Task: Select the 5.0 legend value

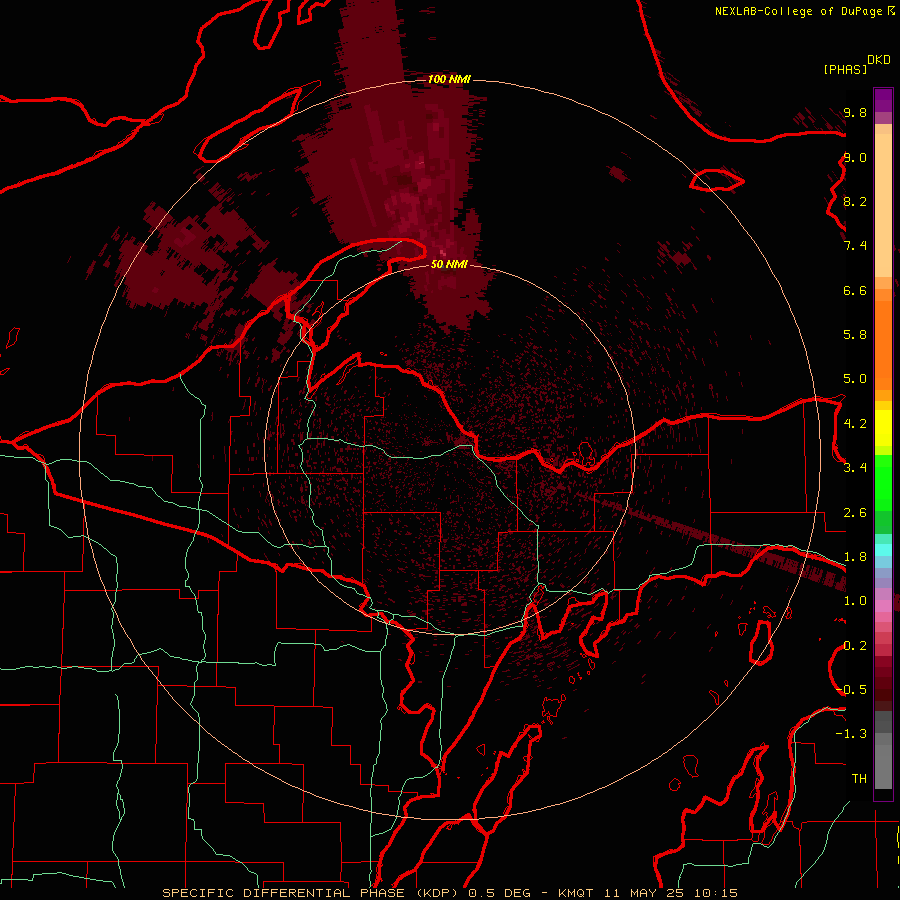Action: 855,379
